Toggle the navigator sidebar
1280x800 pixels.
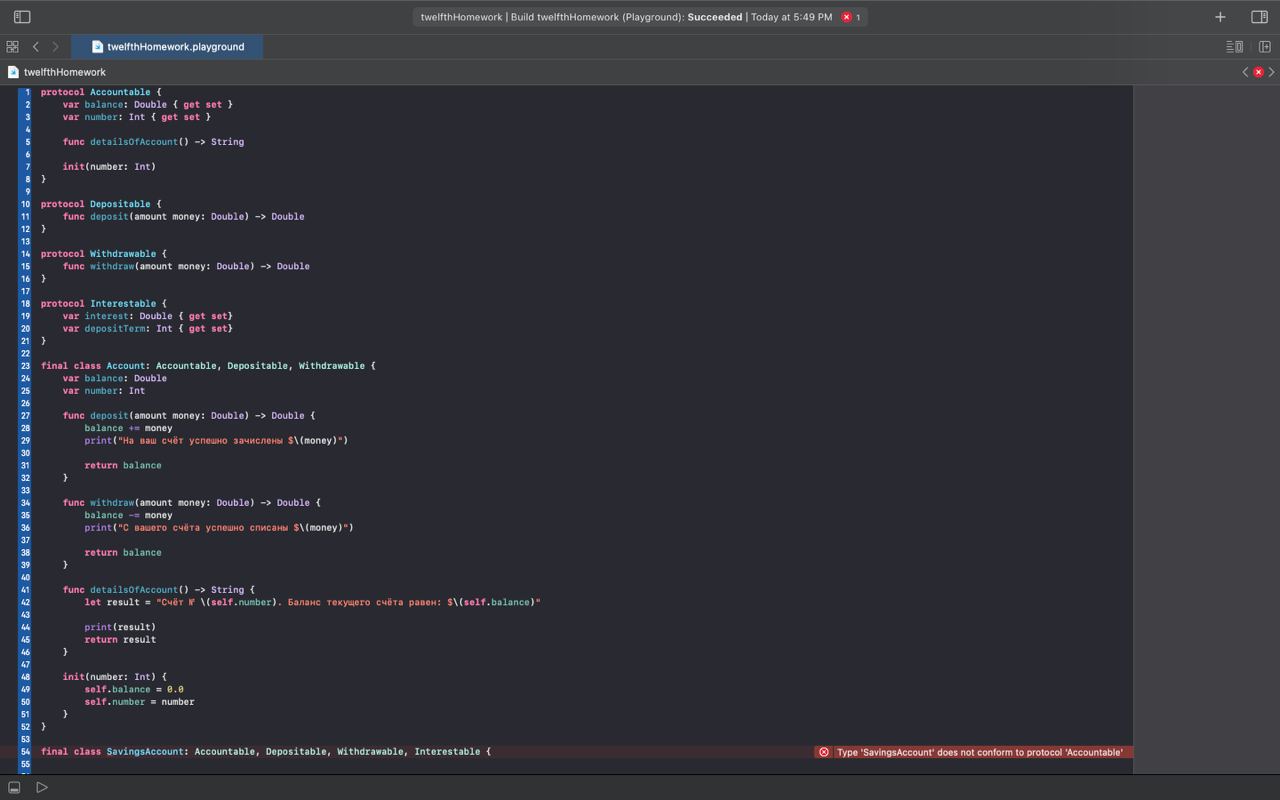coord(22,17)
